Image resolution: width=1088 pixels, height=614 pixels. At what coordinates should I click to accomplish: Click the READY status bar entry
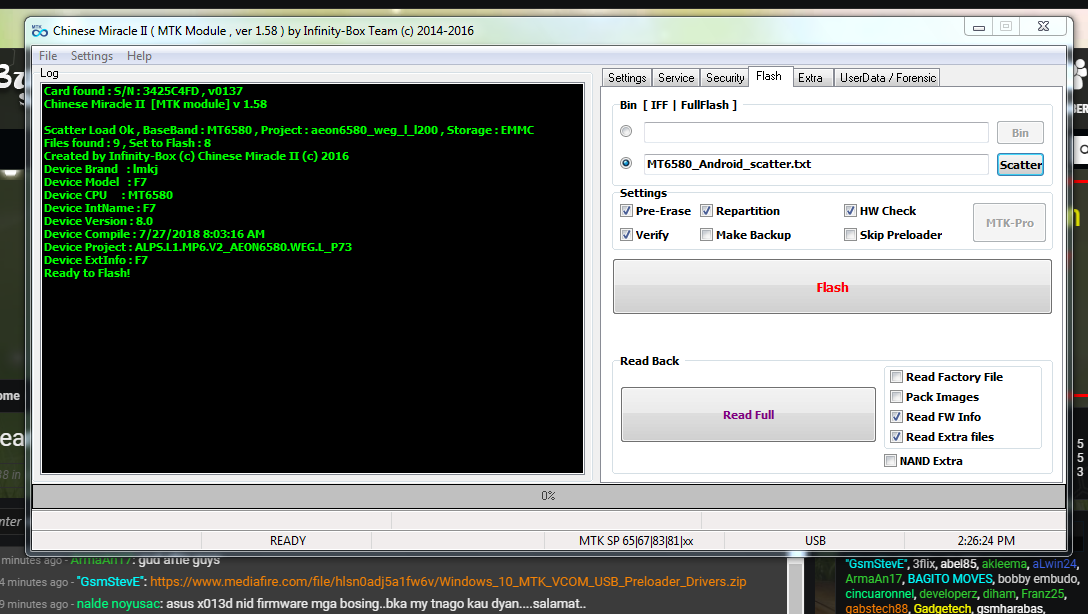pyautogui.click(x=287, y=540)
